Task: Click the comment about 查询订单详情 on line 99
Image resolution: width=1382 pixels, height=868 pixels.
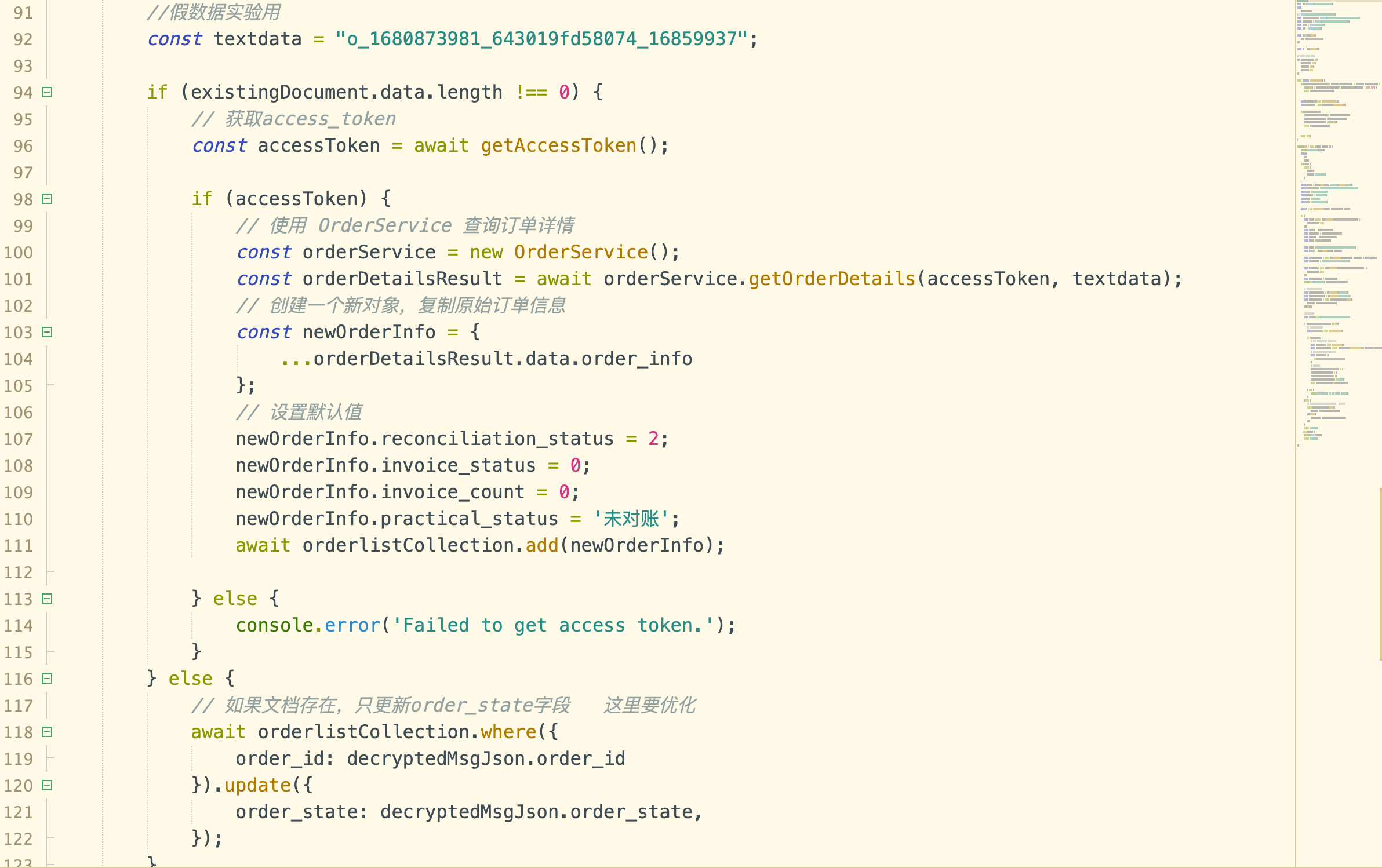Action: [405, 225]
